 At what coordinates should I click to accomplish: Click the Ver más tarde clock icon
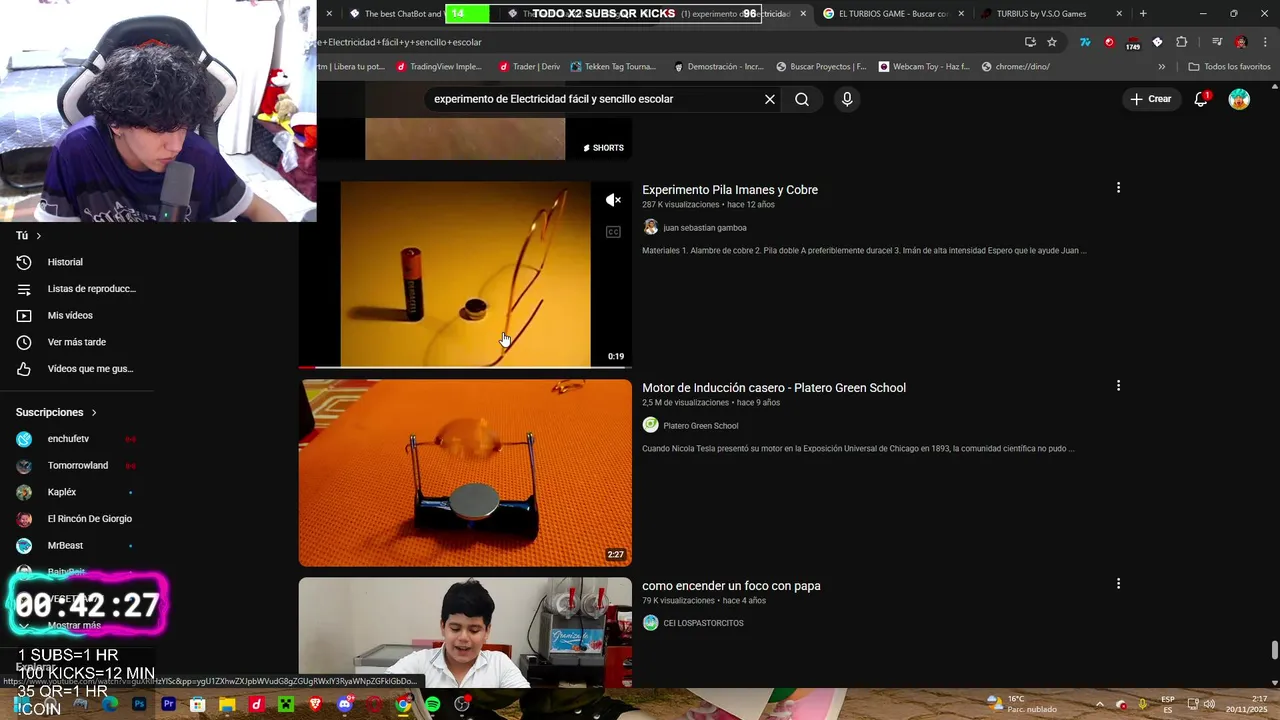[x=25, y=342]
